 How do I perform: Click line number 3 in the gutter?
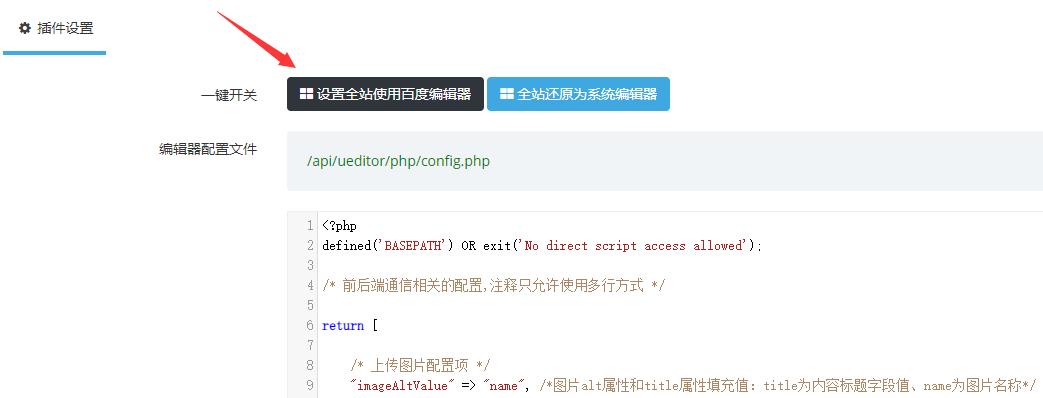310,266
